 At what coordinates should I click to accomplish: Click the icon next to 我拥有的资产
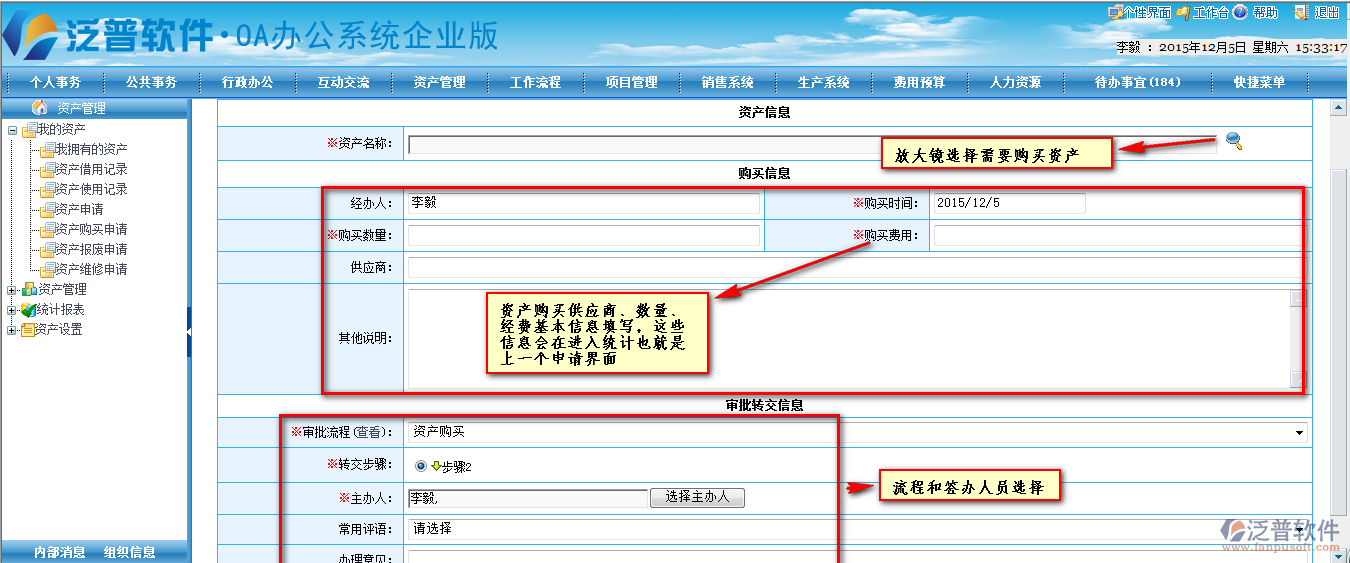[47, 149]
